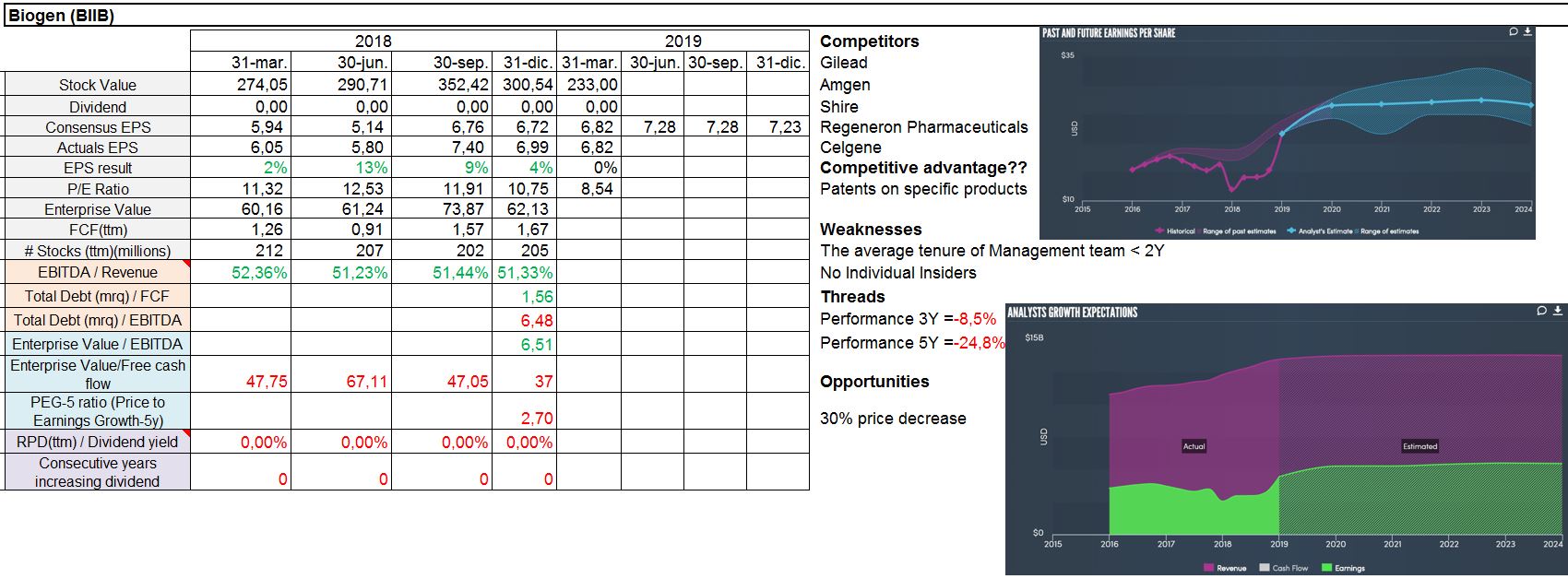The width and height of the screenshot is (1568, 579).
Task: Click download arrow on Analysts Growth Expectations chart
Action: 1557,311
